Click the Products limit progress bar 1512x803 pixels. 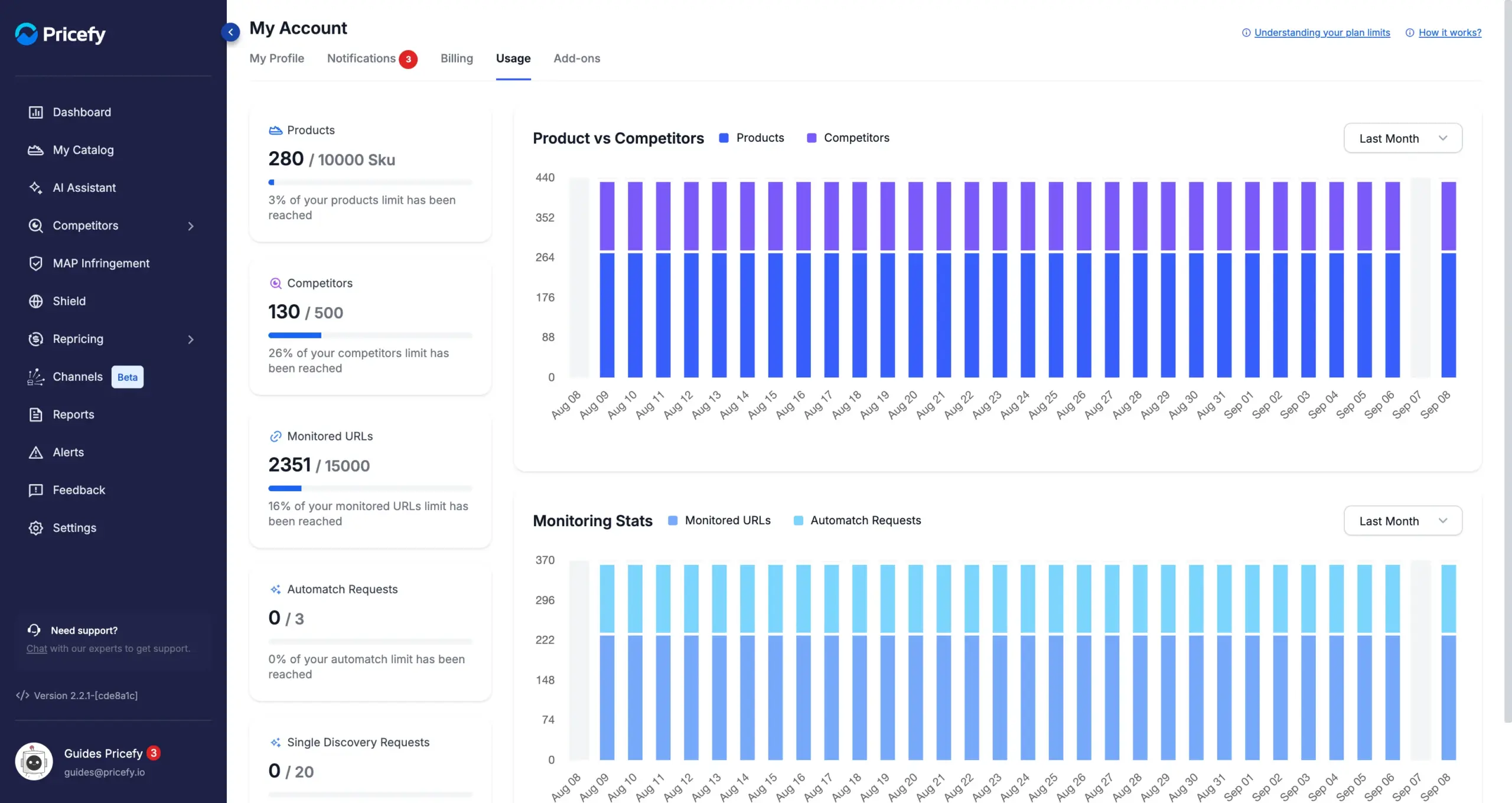(x=370, y=182)
